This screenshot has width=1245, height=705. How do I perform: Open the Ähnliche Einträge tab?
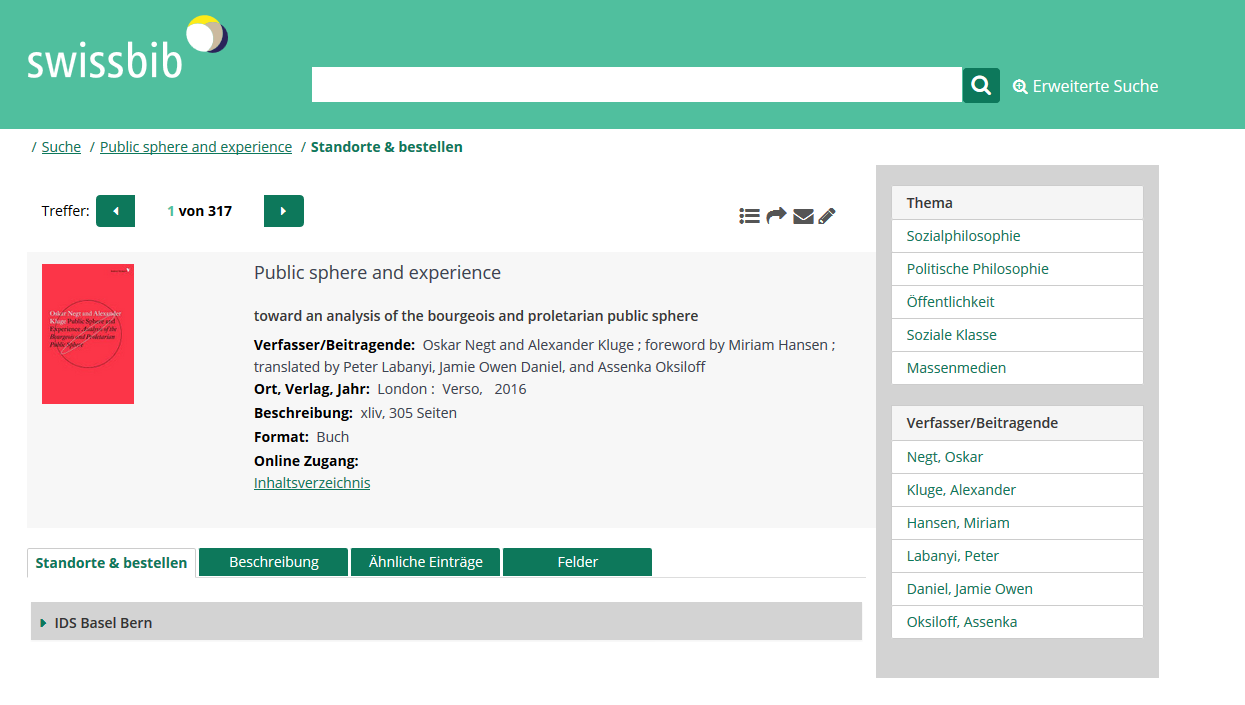point(425,562)
